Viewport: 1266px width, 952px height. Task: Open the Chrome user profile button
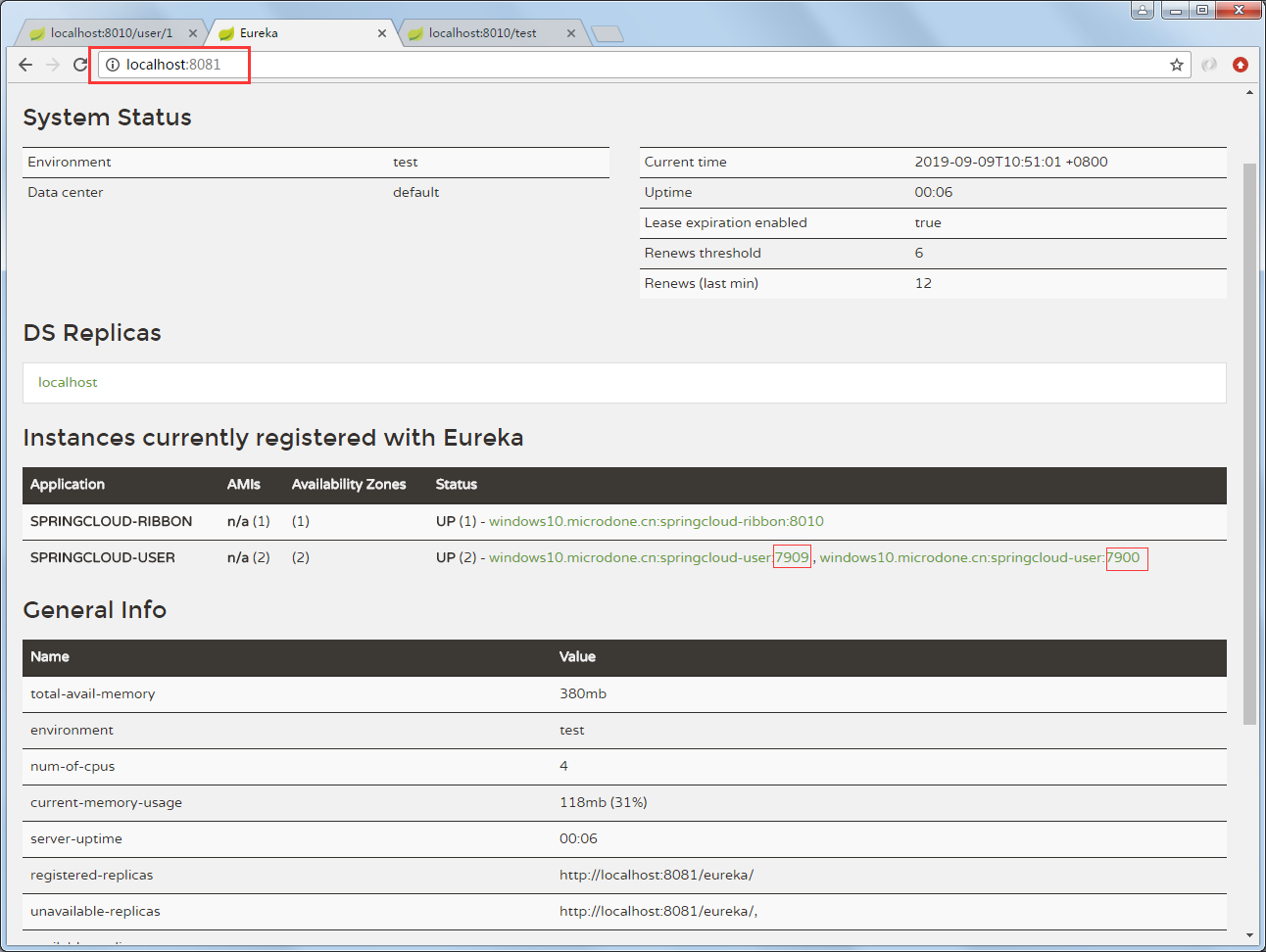pos(1143,11)
